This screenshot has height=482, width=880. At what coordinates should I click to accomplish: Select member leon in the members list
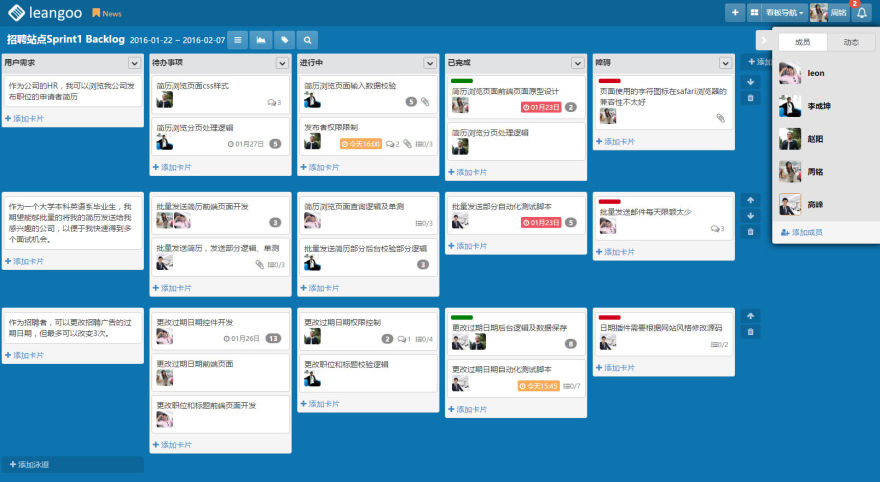point(816,74)
